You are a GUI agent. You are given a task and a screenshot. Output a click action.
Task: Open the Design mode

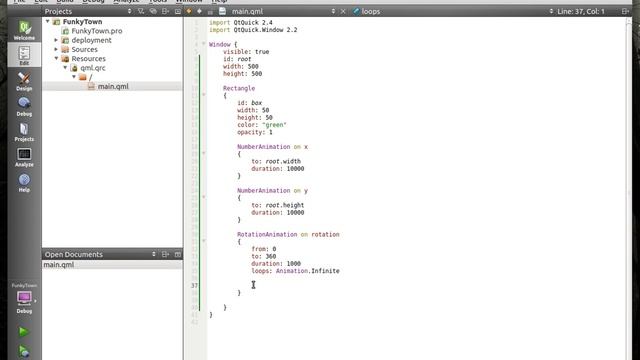24,81
